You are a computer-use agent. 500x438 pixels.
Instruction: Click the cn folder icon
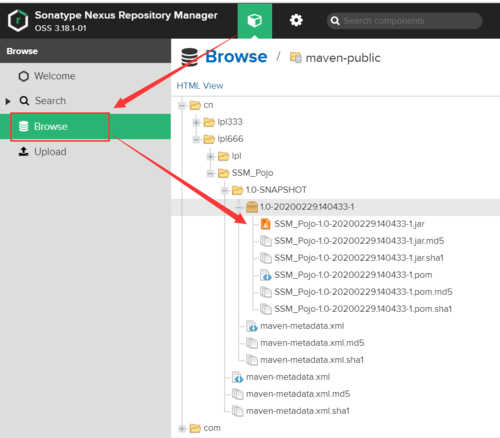click(x=195, y=105)
